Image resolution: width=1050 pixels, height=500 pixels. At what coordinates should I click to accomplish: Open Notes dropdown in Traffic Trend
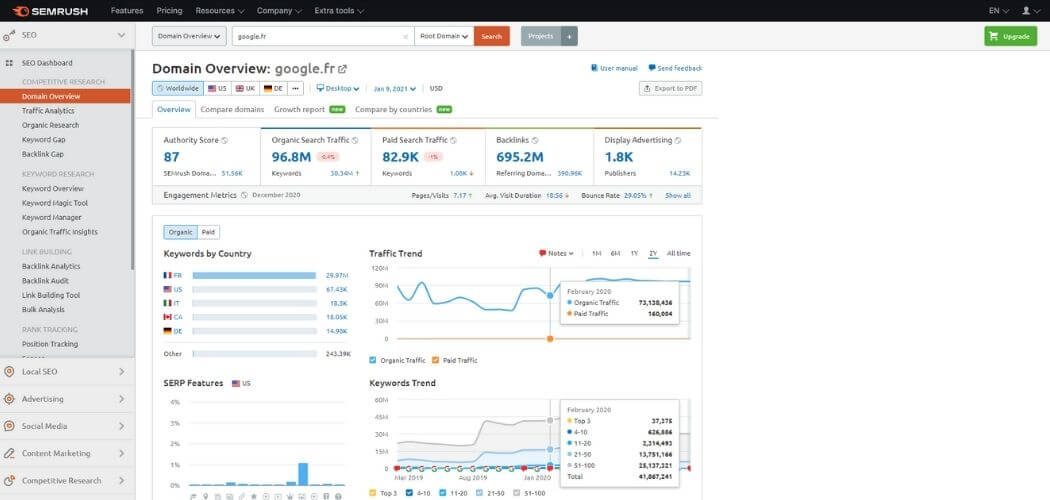click(556, 254)
